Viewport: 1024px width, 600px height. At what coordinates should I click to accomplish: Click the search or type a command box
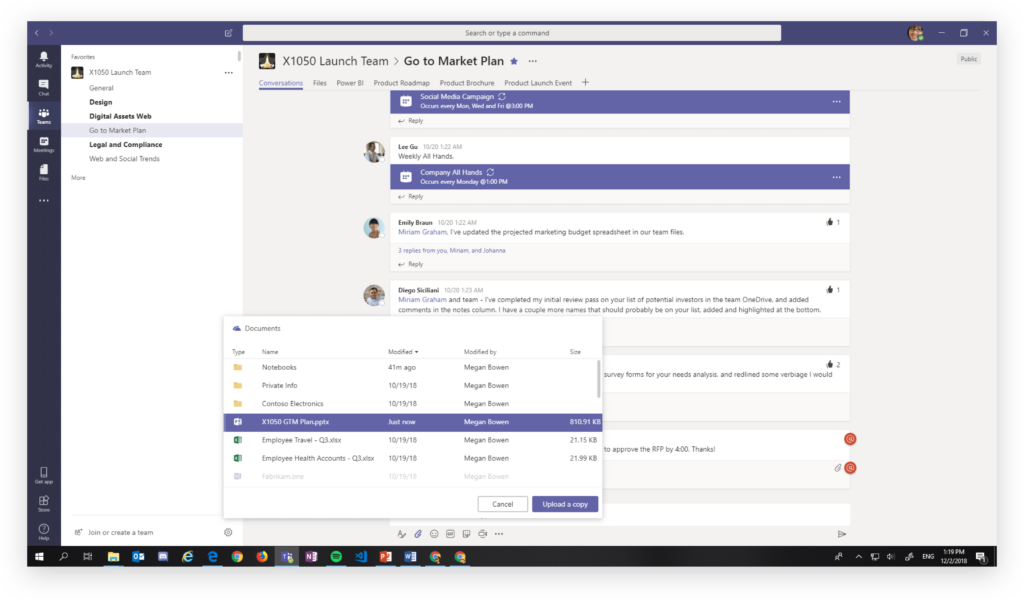point(511,33)
